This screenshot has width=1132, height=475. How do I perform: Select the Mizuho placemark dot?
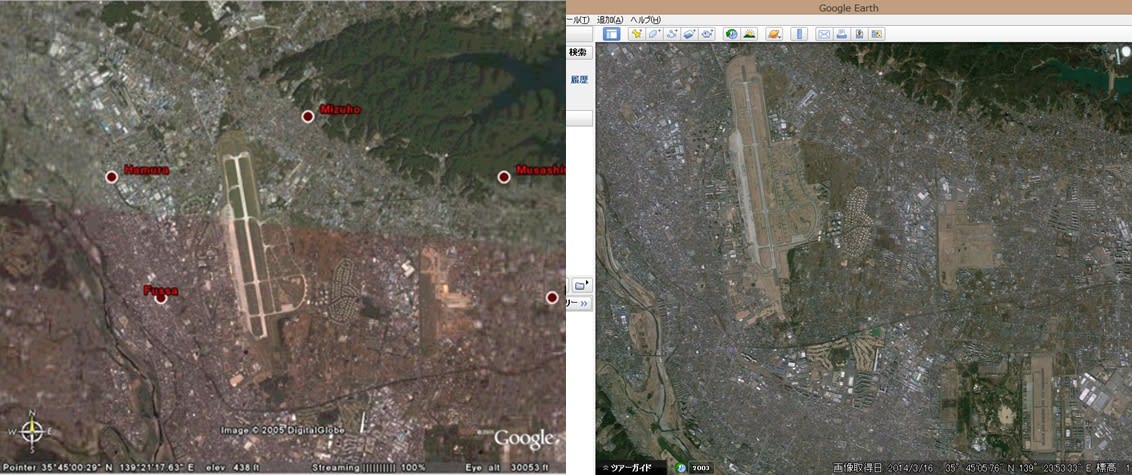308,116
